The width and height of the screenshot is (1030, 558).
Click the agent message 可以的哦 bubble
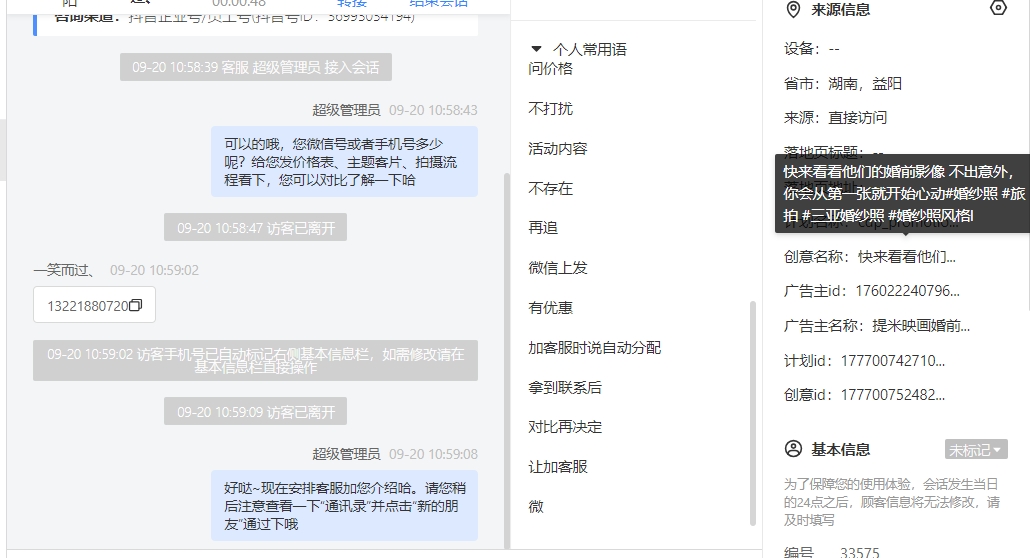tap(344, 162)
